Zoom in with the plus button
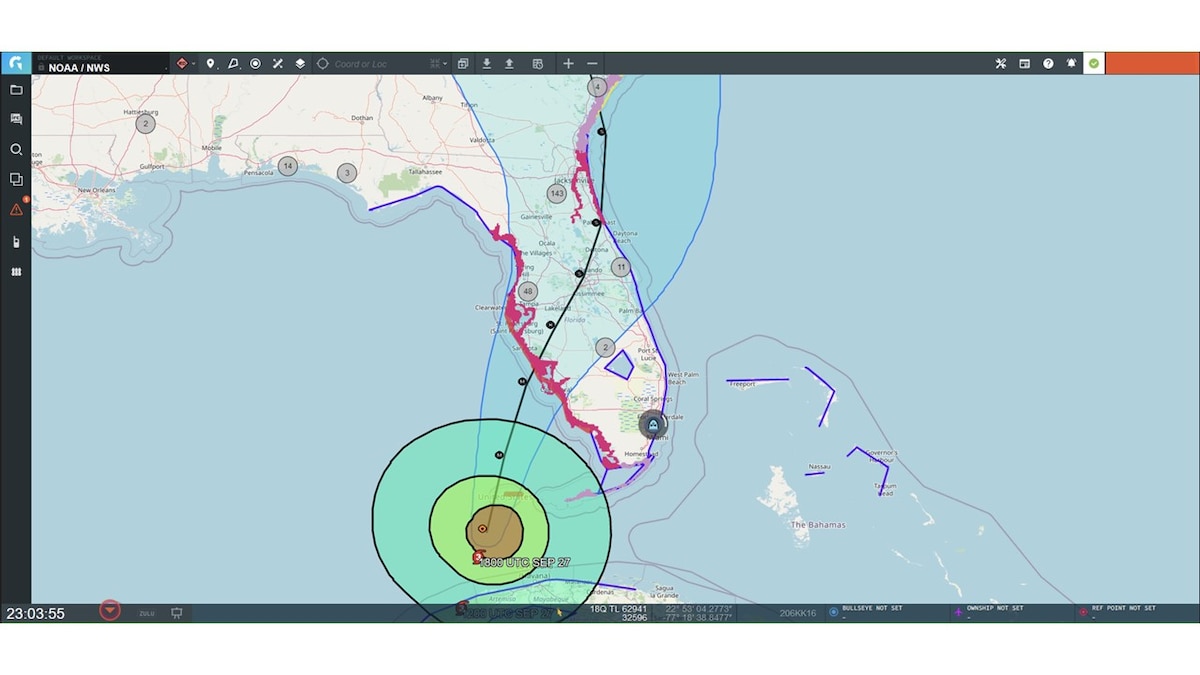The image size is (1200, 675). click(x=568, y=63)
